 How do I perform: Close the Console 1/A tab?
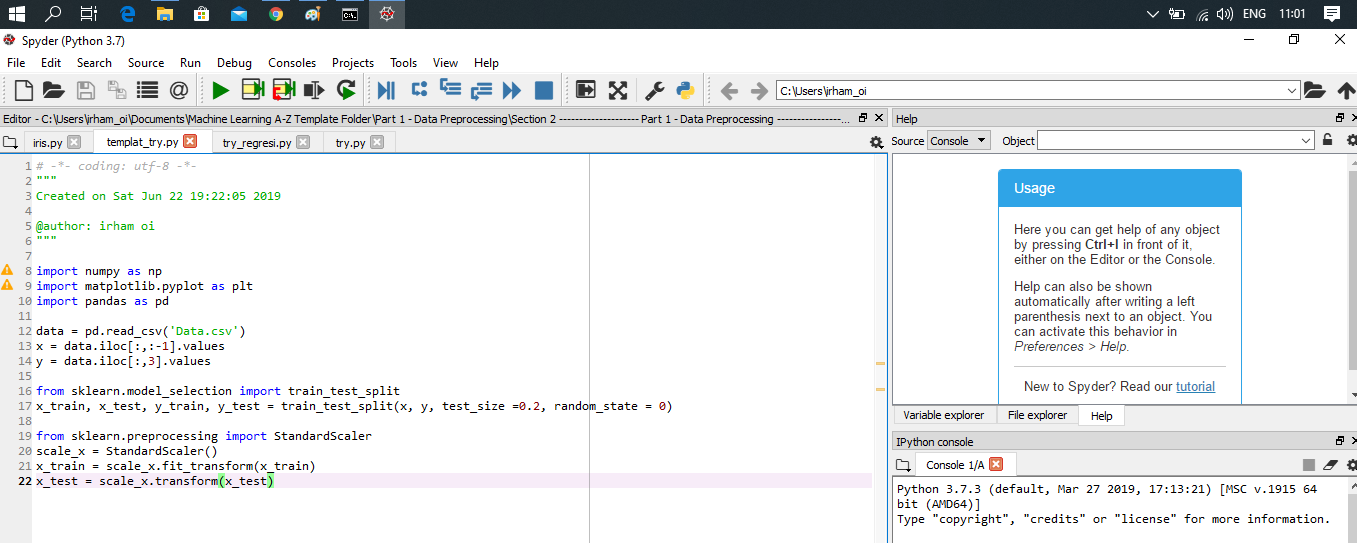pos(995,464)
